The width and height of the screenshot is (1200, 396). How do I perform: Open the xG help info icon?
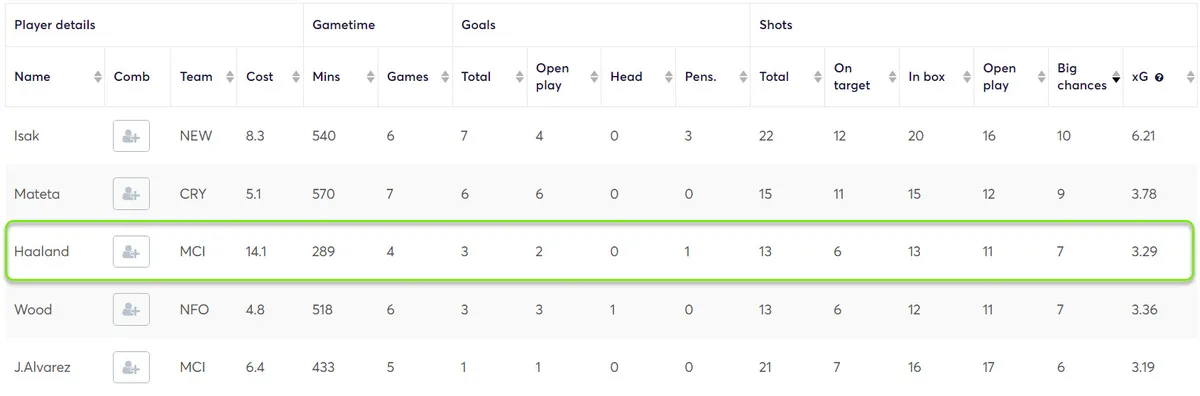coord(1159,77)
